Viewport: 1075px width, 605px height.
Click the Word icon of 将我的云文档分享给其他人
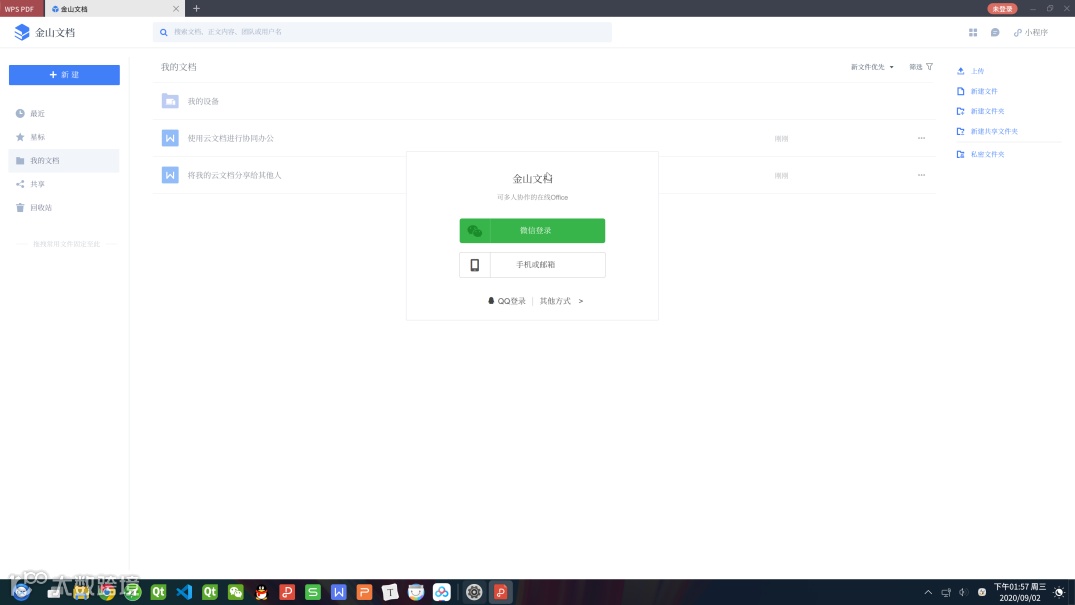(x=170, y=175)
